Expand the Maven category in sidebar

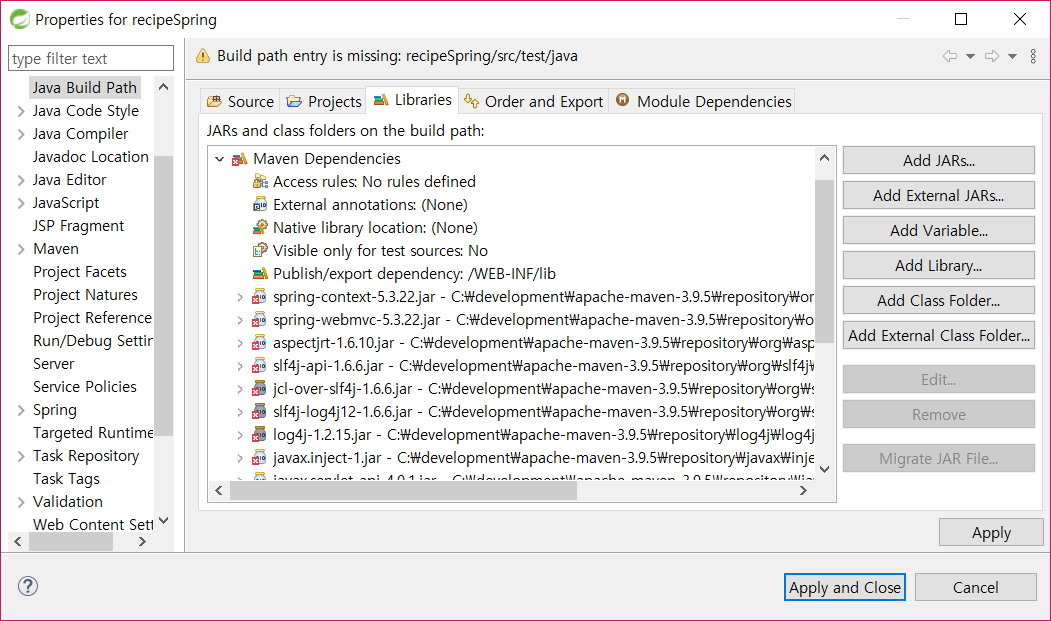(21, 249)
